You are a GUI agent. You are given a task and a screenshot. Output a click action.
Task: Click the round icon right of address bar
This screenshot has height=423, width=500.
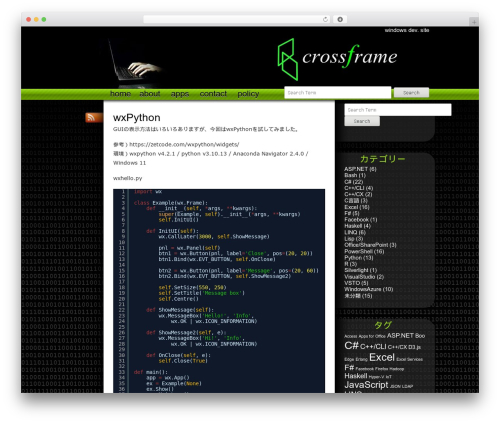pos(340,19)
